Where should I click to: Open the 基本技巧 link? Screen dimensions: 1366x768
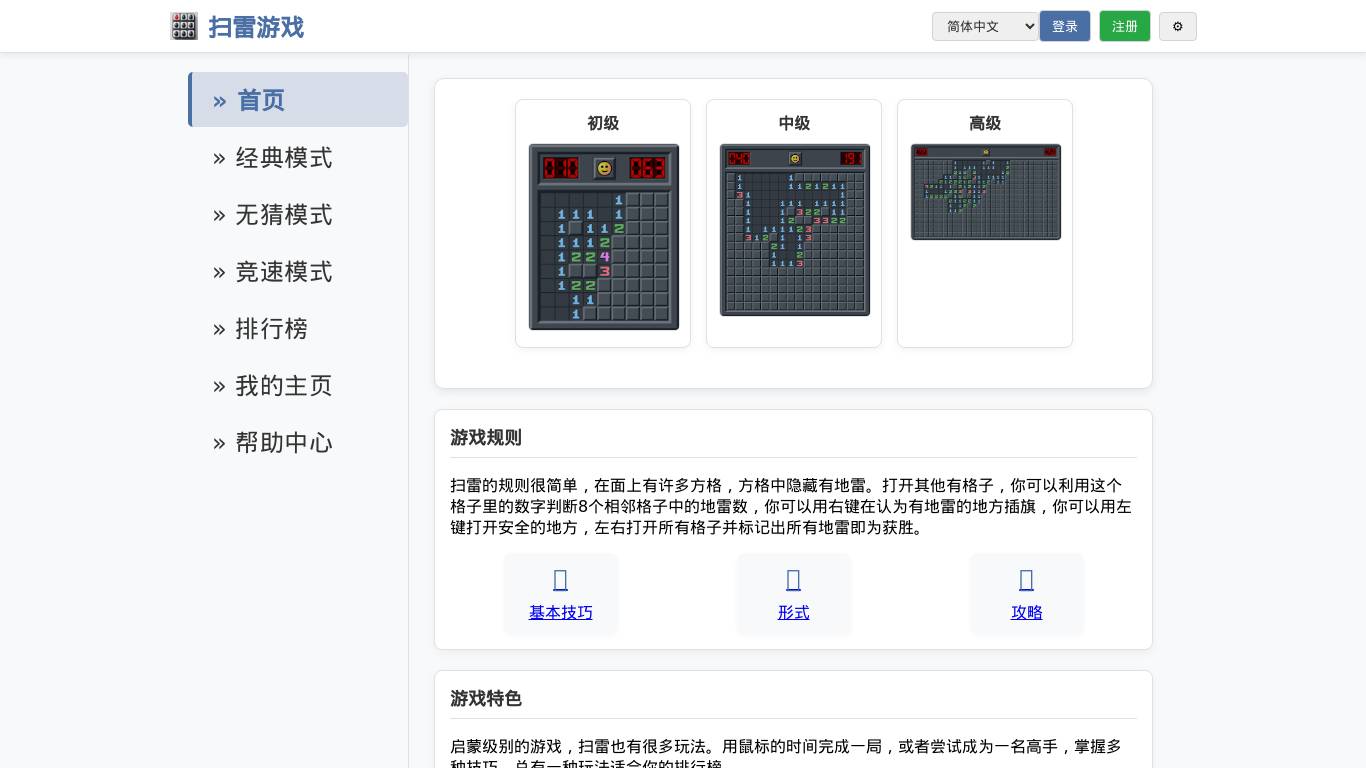[560, 612]
